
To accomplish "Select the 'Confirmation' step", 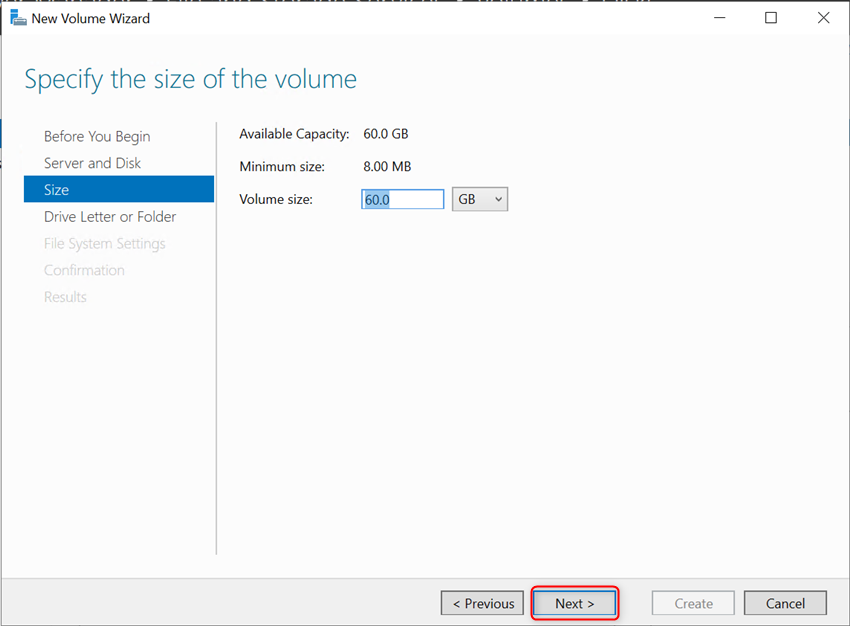I will tap(84, 269).
